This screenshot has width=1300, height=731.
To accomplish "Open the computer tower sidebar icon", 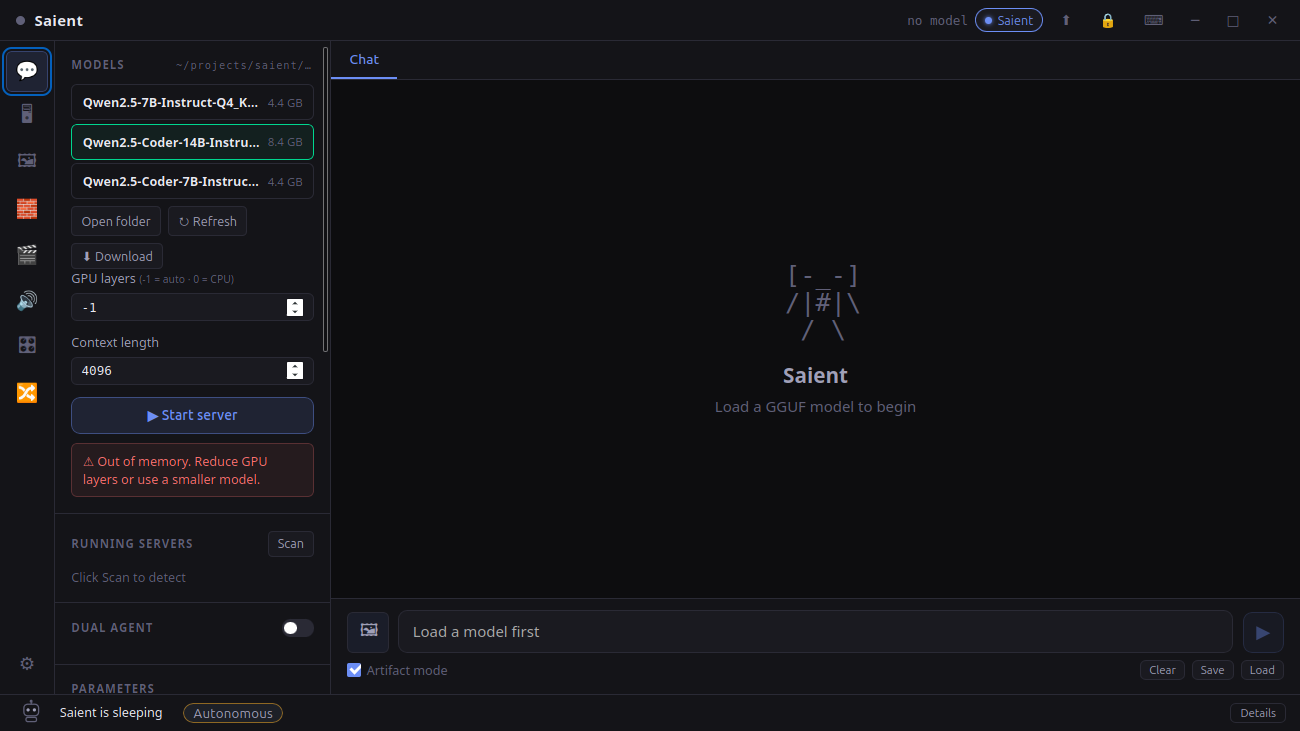I will click(x=27, y=114).
